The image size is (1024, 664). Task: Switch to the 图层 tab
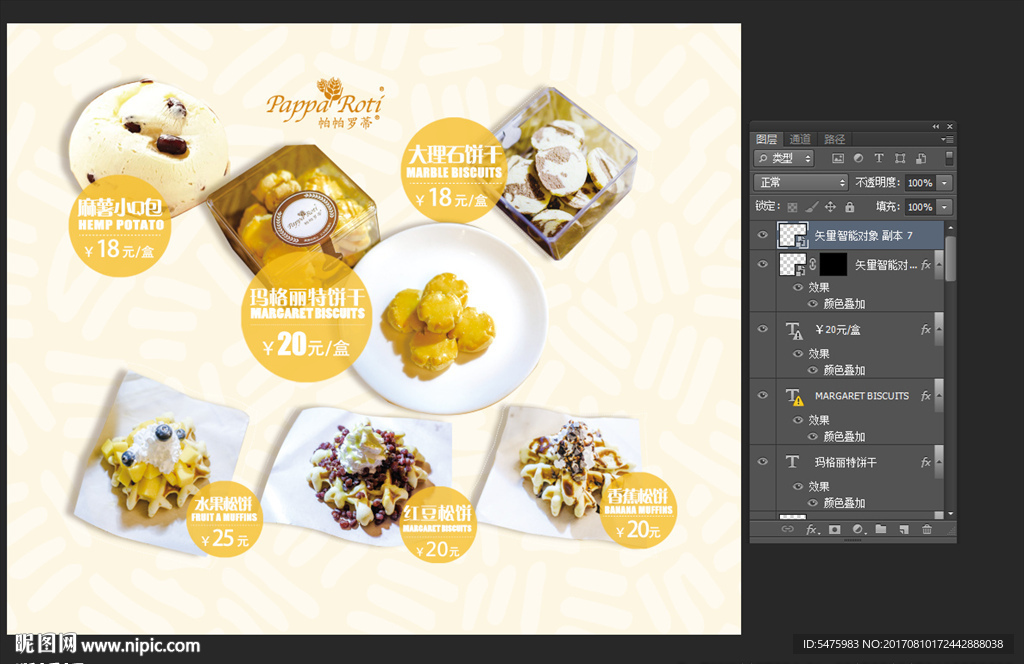766,139
